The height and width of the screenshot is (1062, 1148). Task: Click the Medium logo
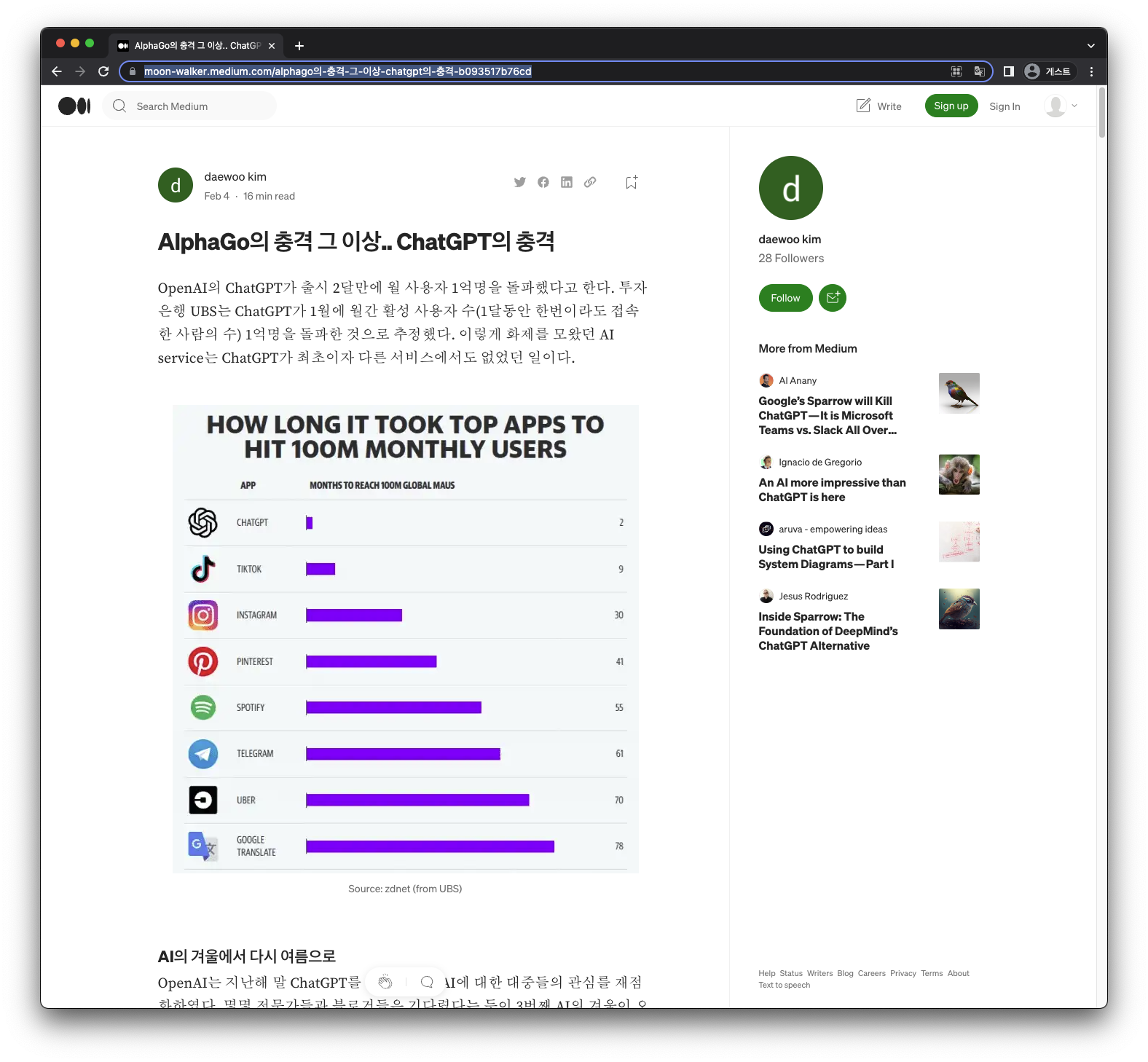point(74,106)
